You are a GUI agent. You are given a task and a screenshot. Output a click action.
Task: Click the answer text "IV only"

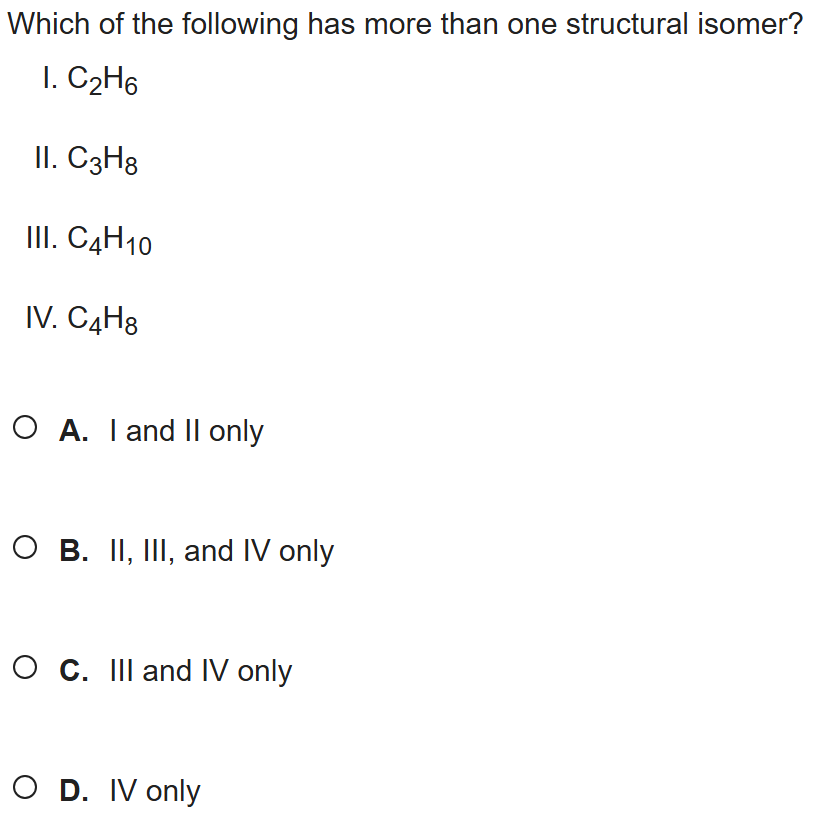coord(155,791)
